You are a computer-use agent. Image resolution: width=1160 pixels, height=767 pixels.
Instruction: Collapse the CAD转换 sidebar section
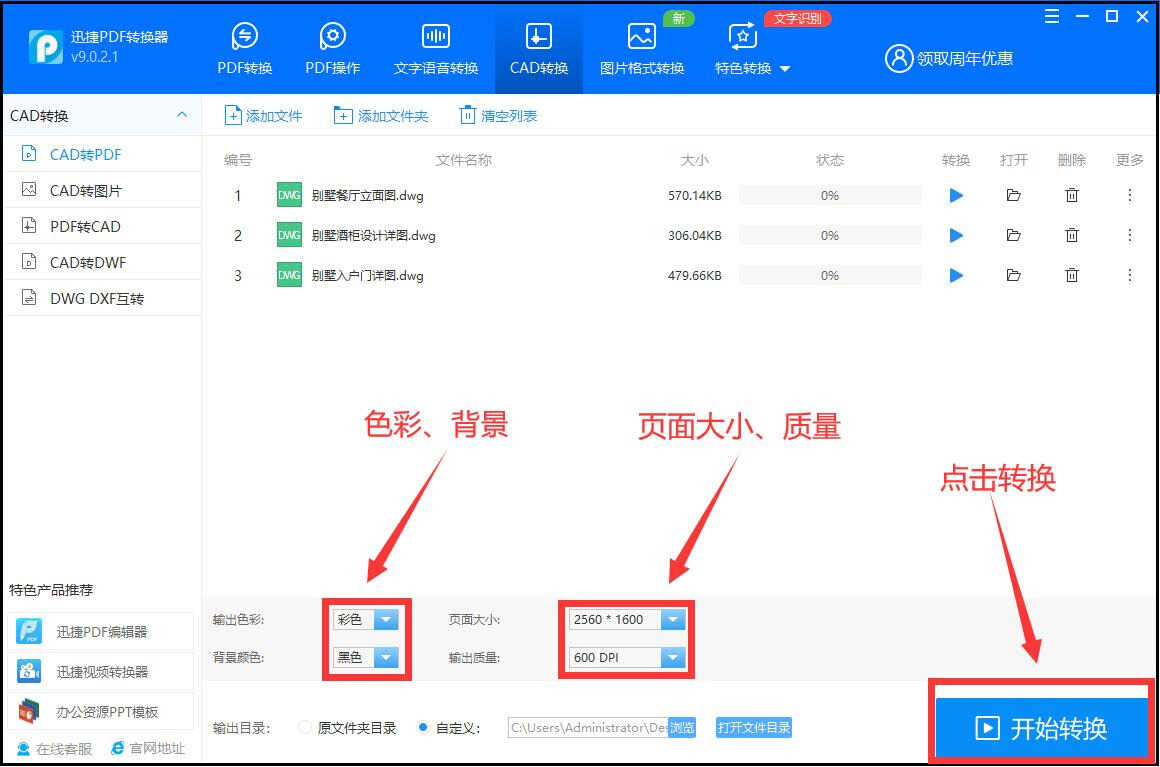[182, 115]
